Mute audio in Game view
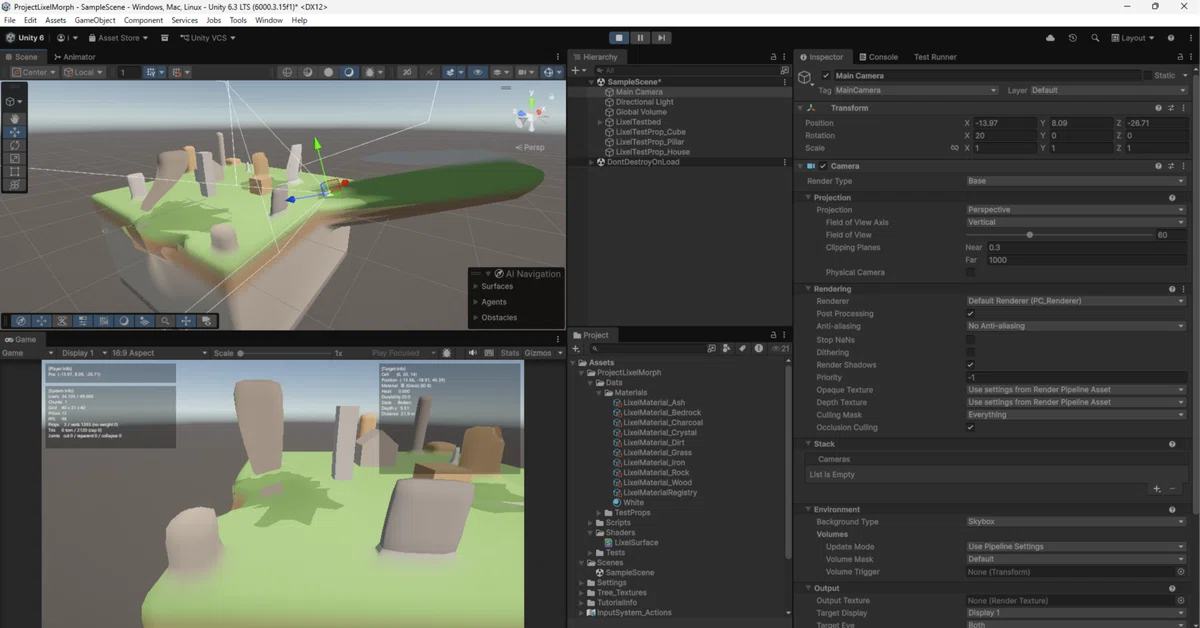This screenshot has width=1200, height=628. pyautogui.click(x=475, y=353)
